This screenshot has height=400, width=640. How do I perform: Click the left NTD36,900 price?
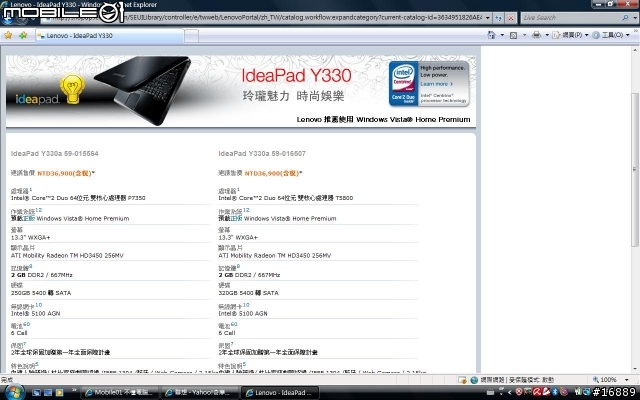click(x=66, y=173)
